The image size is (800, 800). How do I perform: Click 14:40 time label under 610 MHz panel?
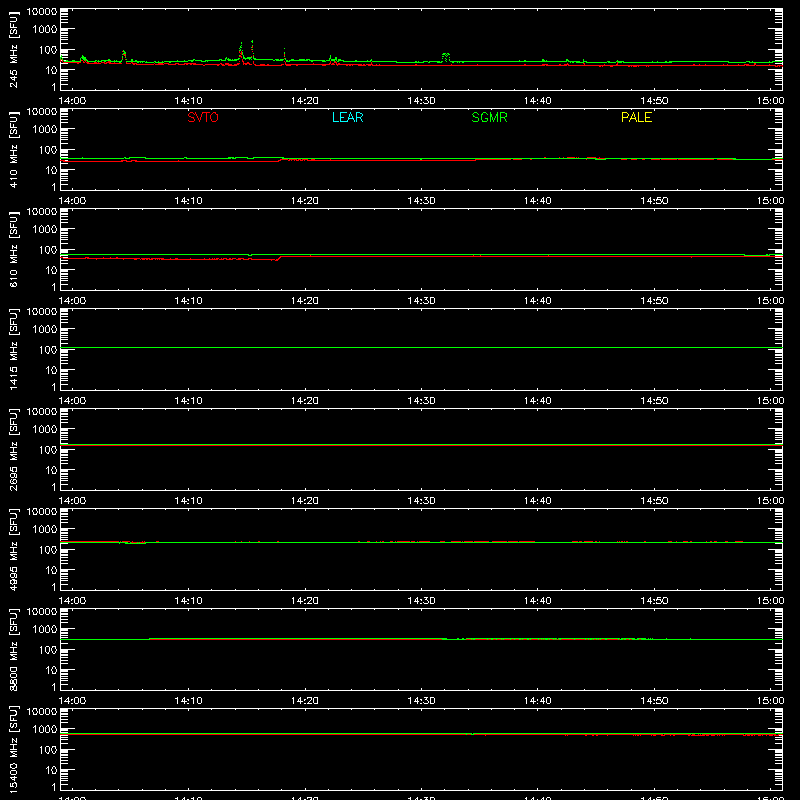(538, 301)
